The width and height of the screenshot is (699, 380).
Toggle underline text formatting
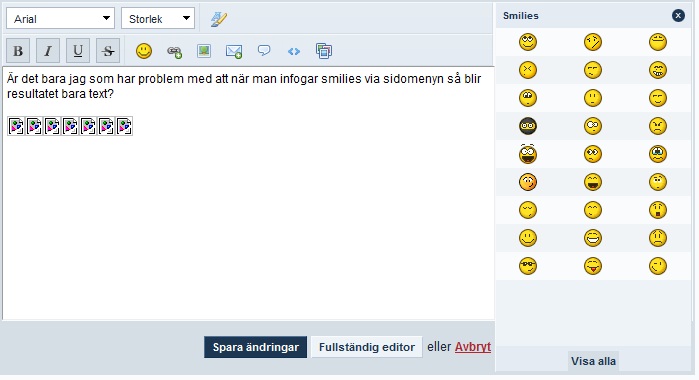[x=78, y=51]
